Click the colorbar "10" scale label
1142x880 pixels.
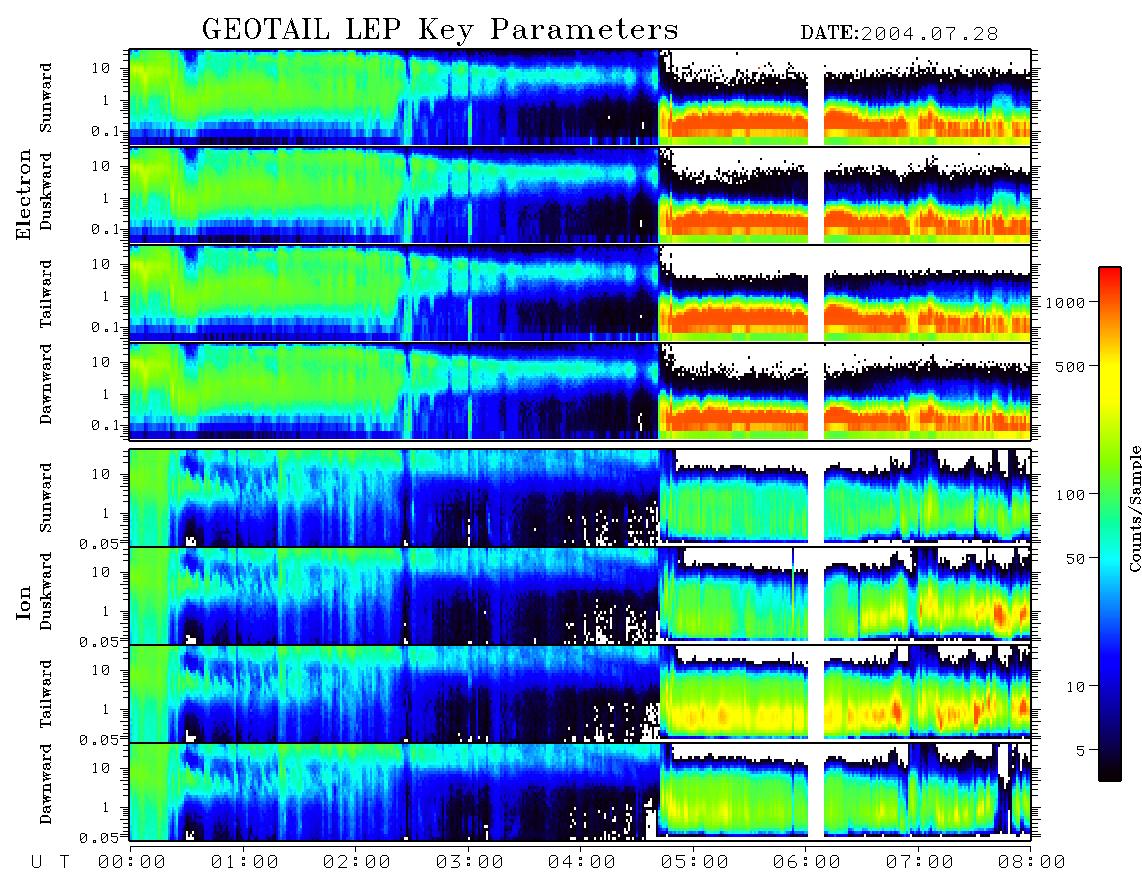(1075, 686)
